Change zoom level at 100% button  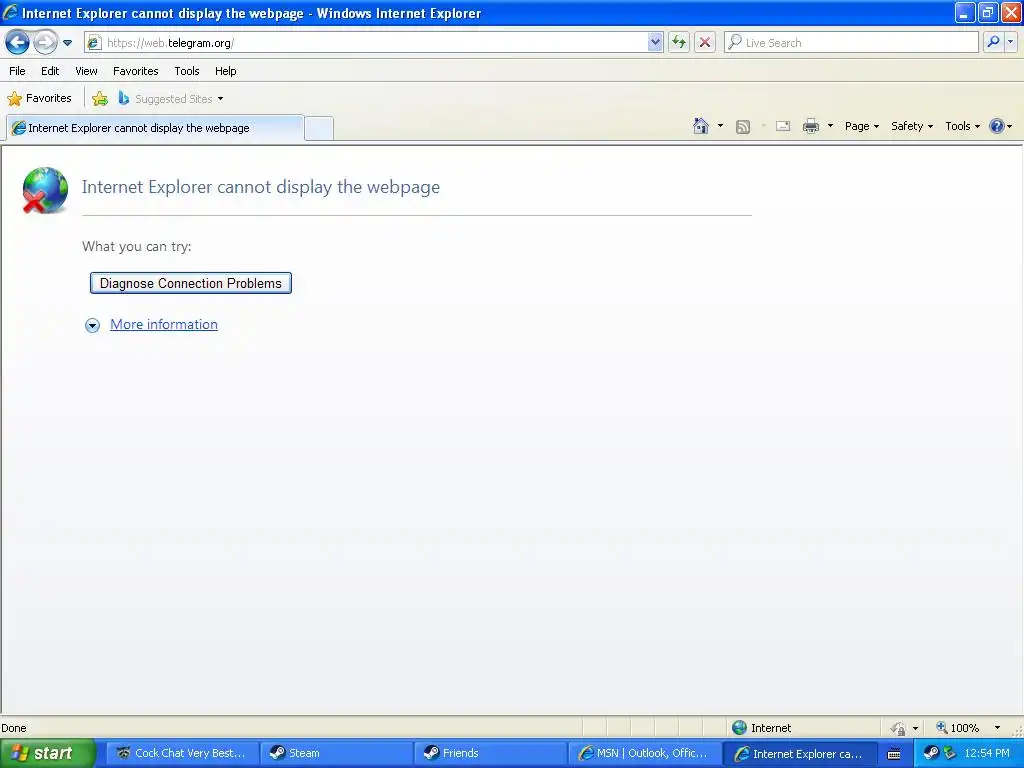pyautogui.click(x=957, y=728)
